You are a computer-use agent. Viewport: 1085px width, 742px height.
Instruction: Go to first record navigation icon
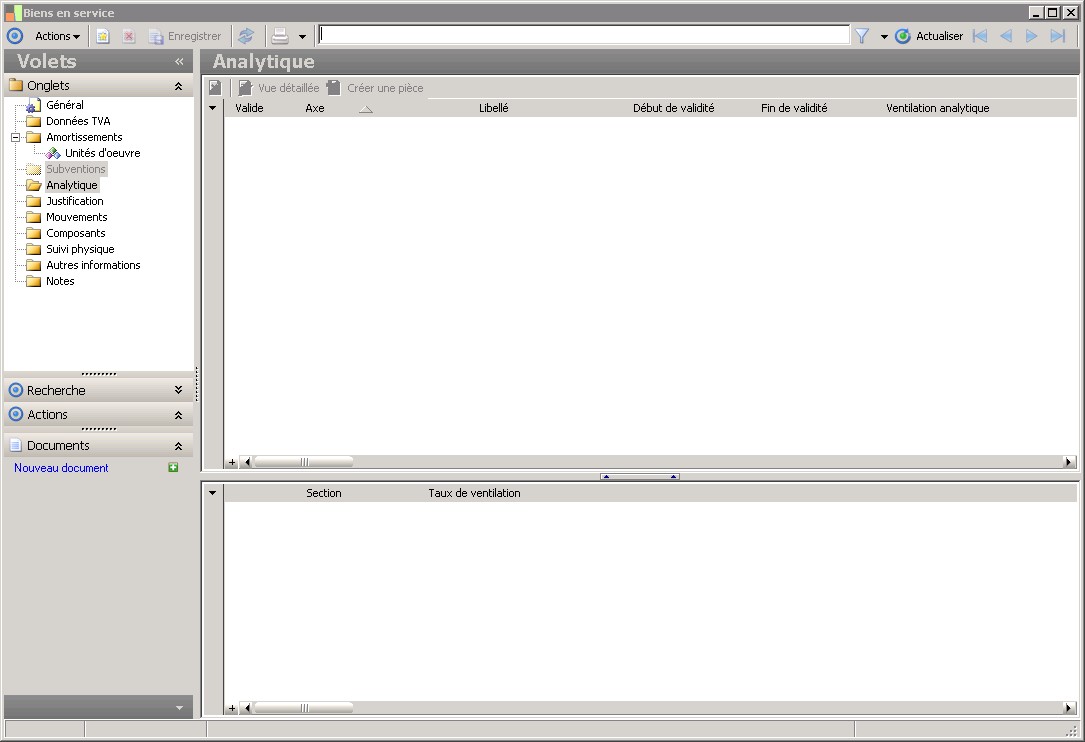[x=980, y=36]
